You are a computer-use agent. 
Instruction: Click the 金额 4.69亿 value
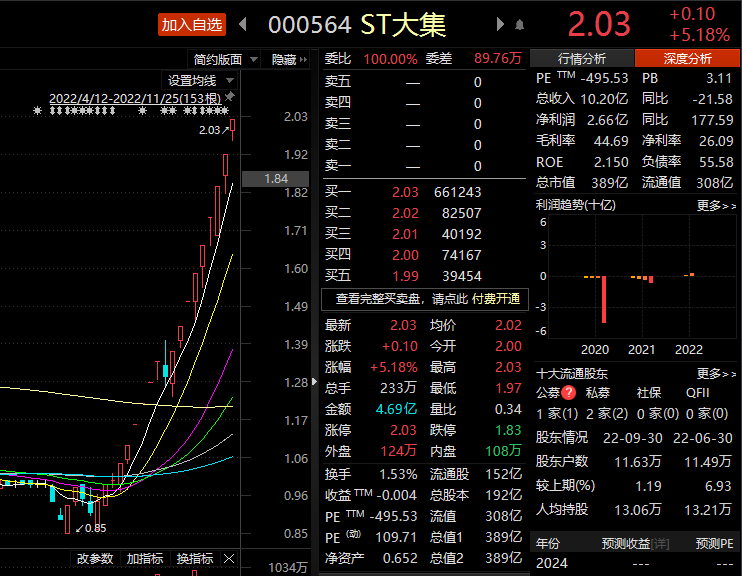click(396, 408)
